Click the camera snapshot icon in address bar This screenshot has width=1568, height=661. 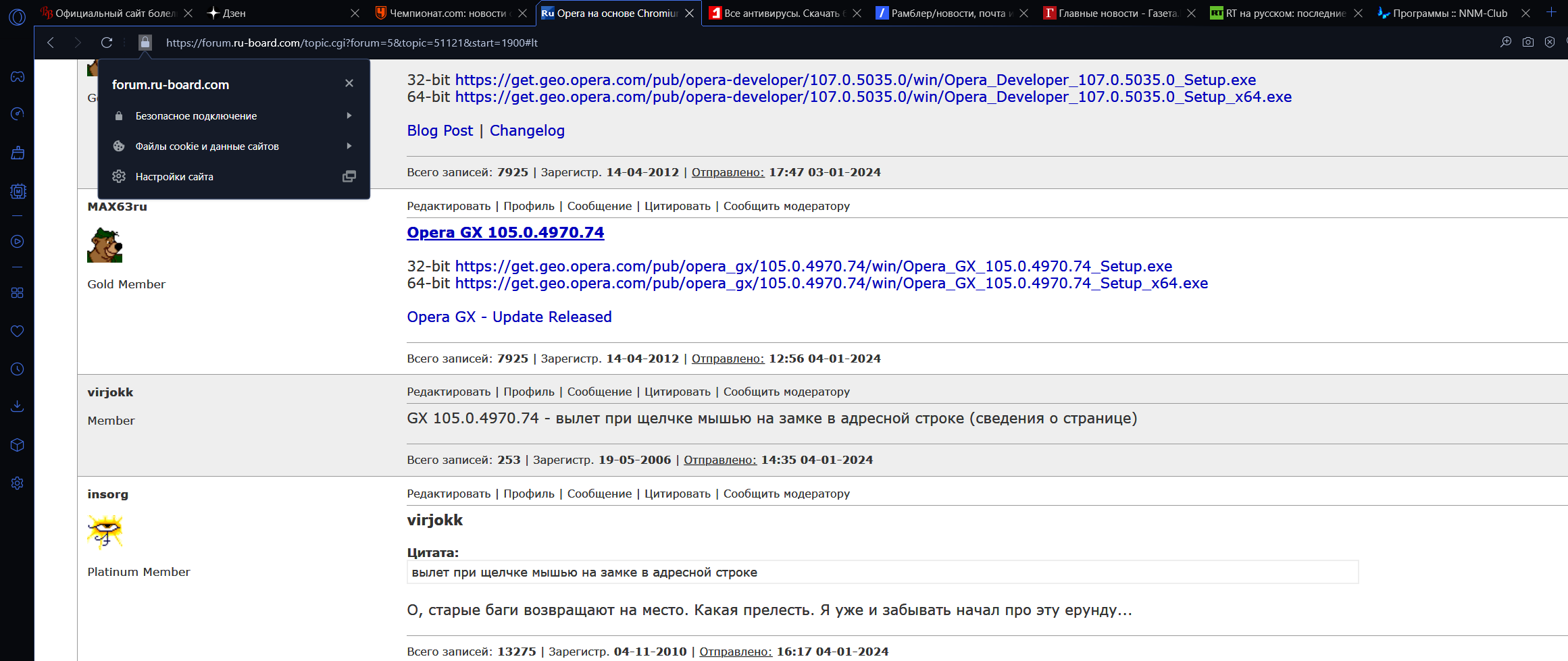pos(1528,43)
